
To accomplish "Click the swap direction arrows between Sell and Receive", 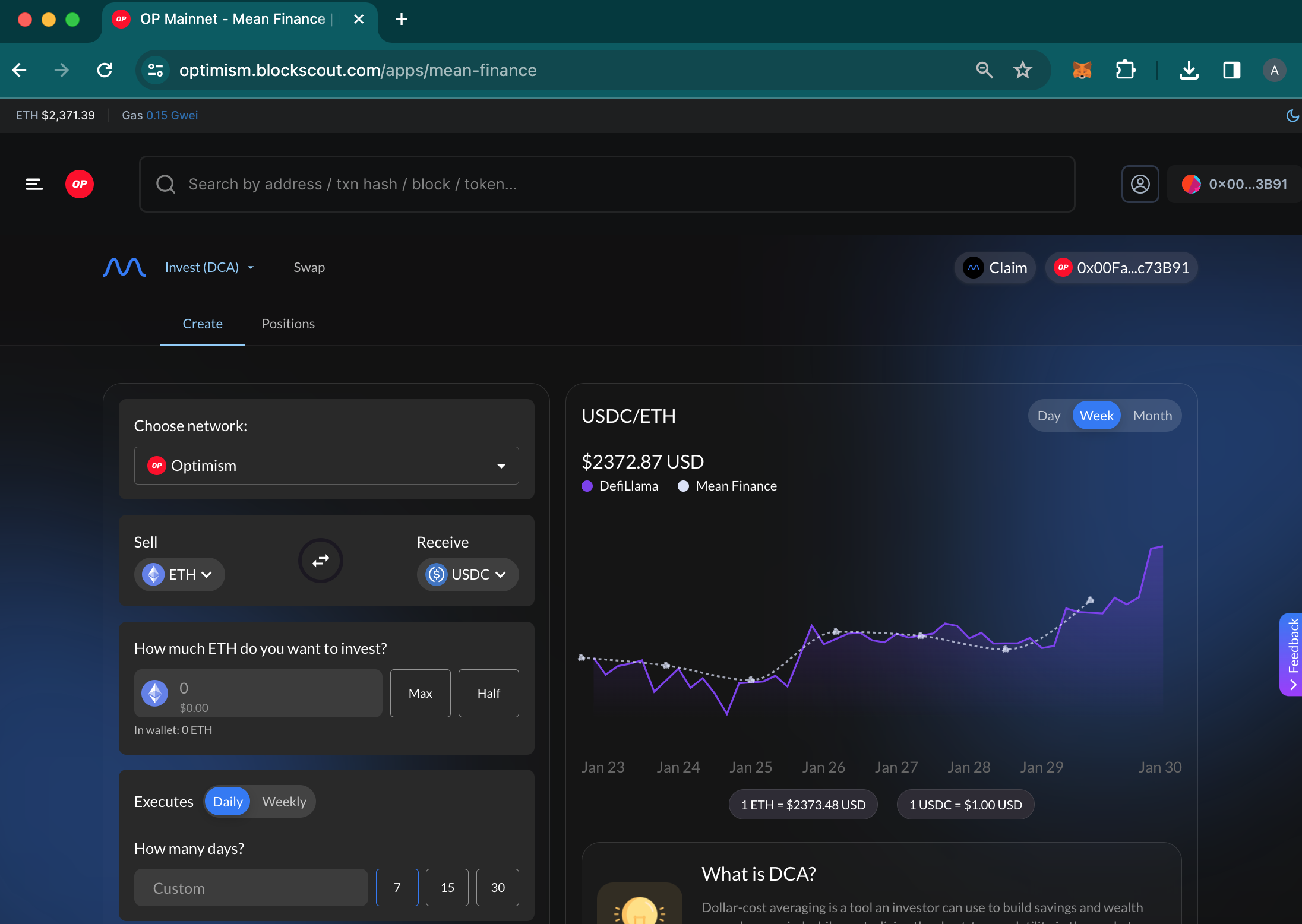I will pyautogui.click(x=320, y=560).
